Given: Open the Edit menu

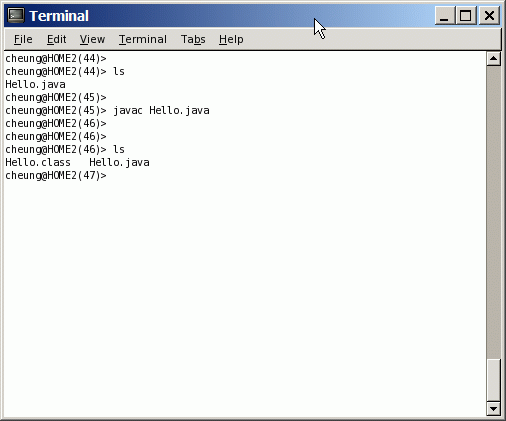Looking at the screenshot, I should pos(56,39).
